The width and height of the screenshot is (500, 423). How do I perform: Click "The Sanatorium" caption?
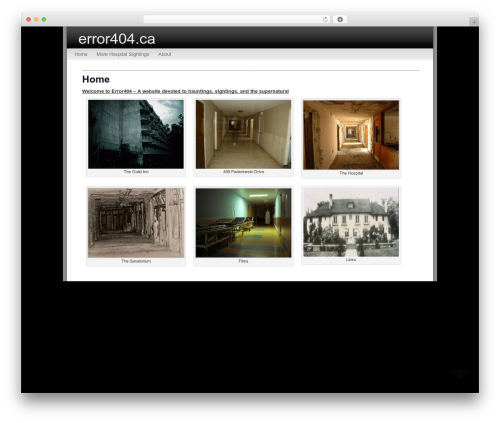click(x=136, y=261)
